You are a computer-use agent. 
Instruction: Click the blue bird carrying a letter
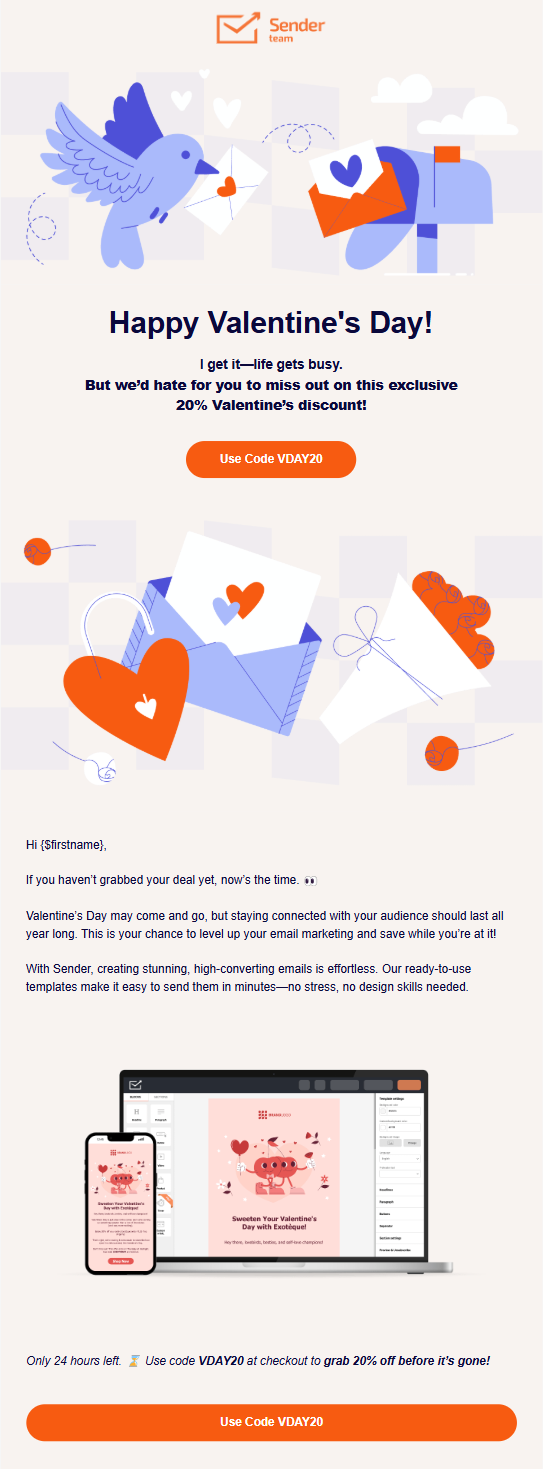133,177
